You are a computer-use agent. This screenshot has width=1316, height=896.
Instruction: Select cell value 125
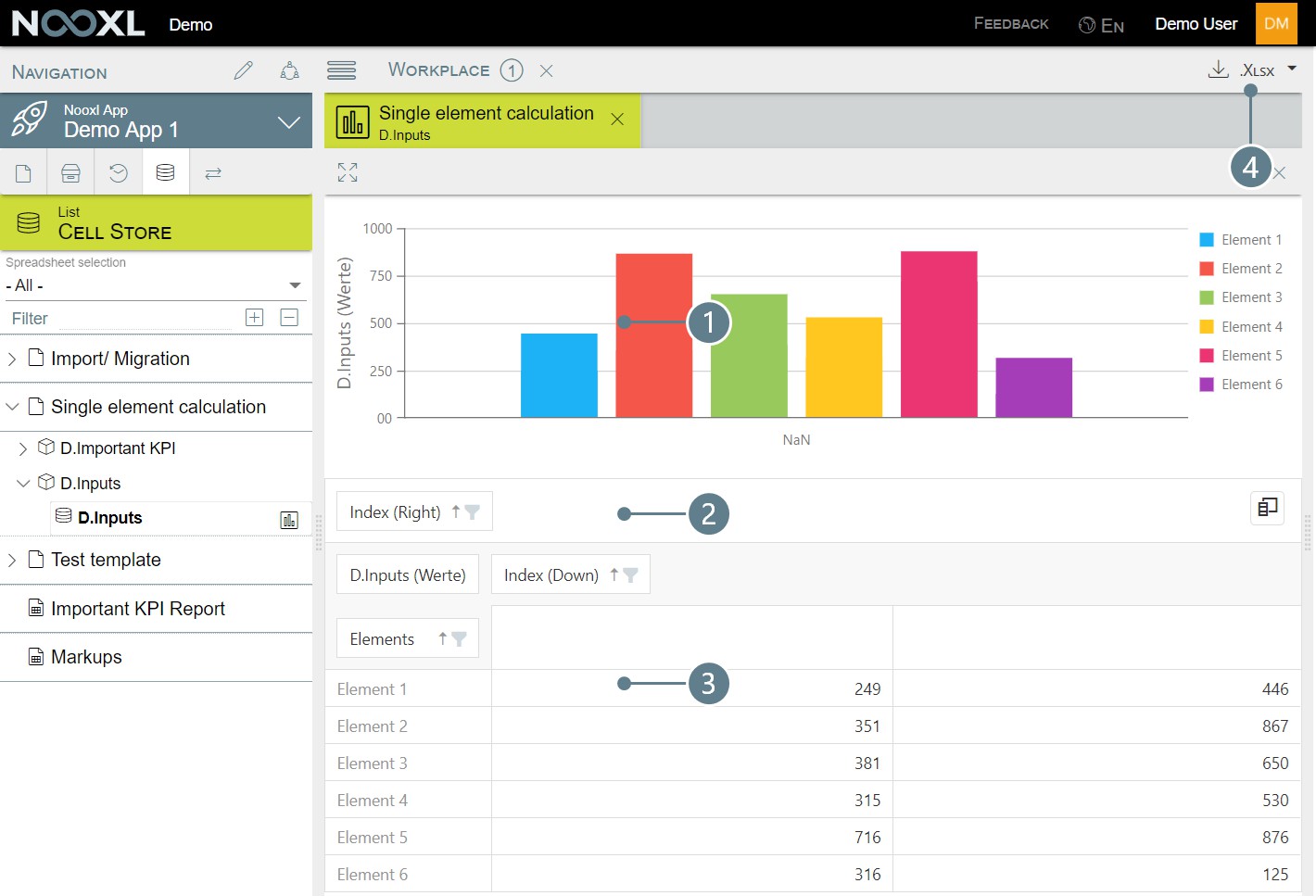[x=1097, y=874]
